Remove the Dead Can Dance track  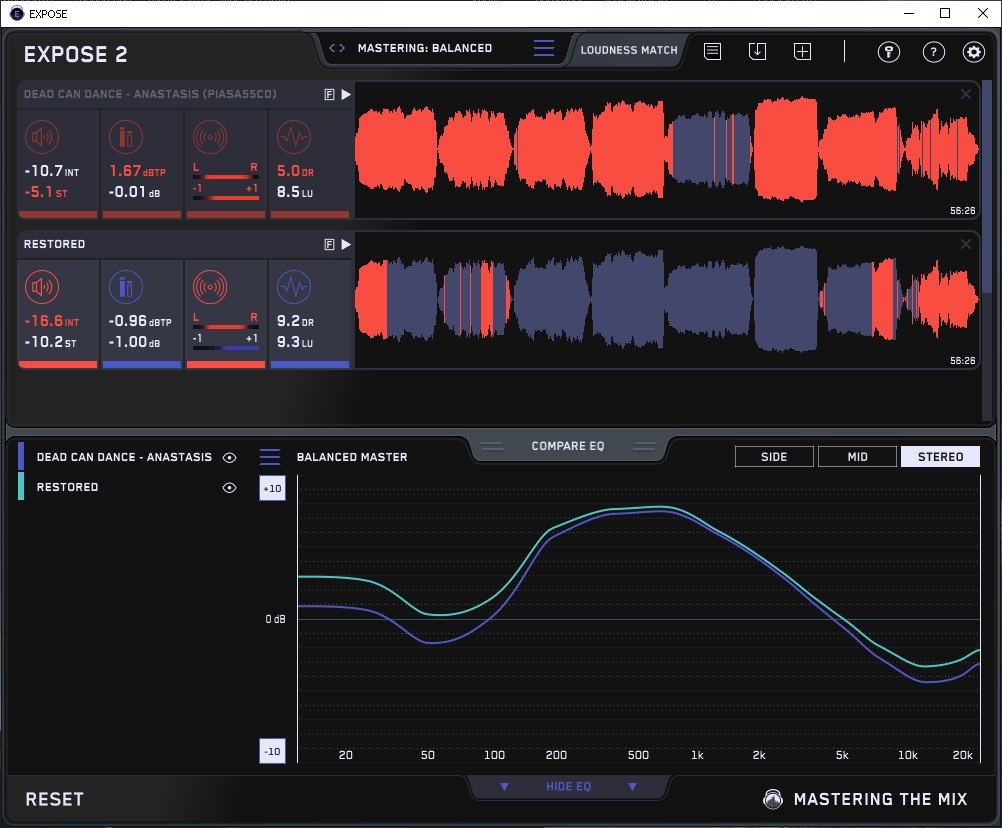coord(966,95)
